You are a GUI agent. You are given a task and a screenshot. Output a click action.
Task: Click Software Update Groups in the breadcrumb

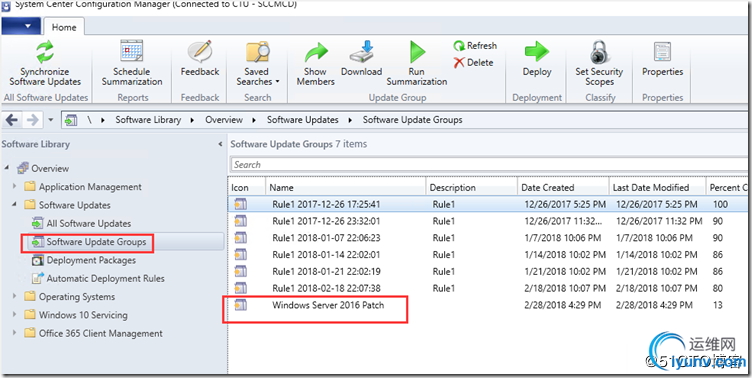point(412,120)
